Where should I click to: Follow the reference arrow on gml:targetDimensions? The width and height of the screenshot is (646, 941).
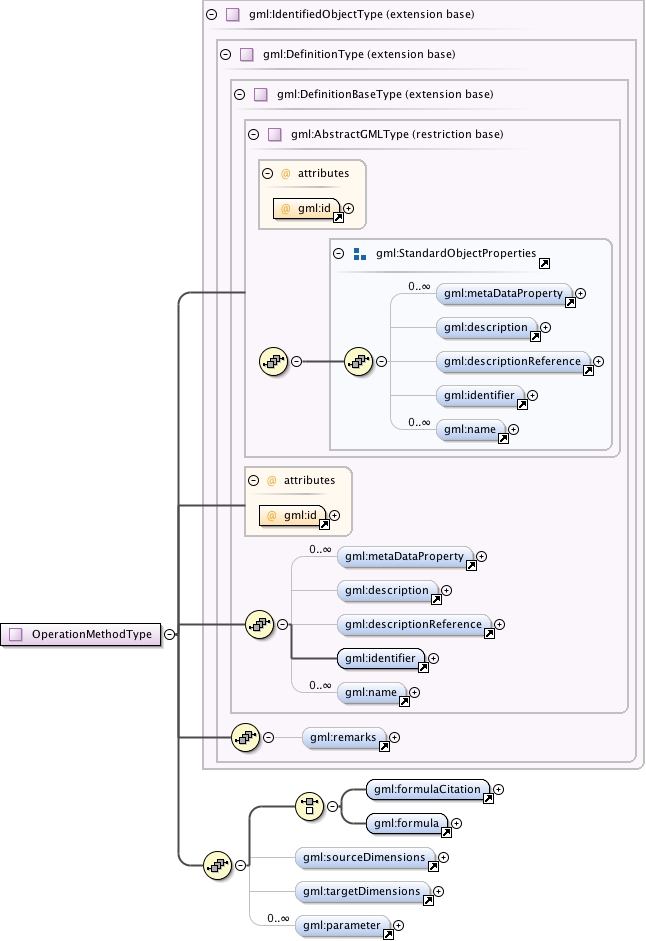click(429, 900)
